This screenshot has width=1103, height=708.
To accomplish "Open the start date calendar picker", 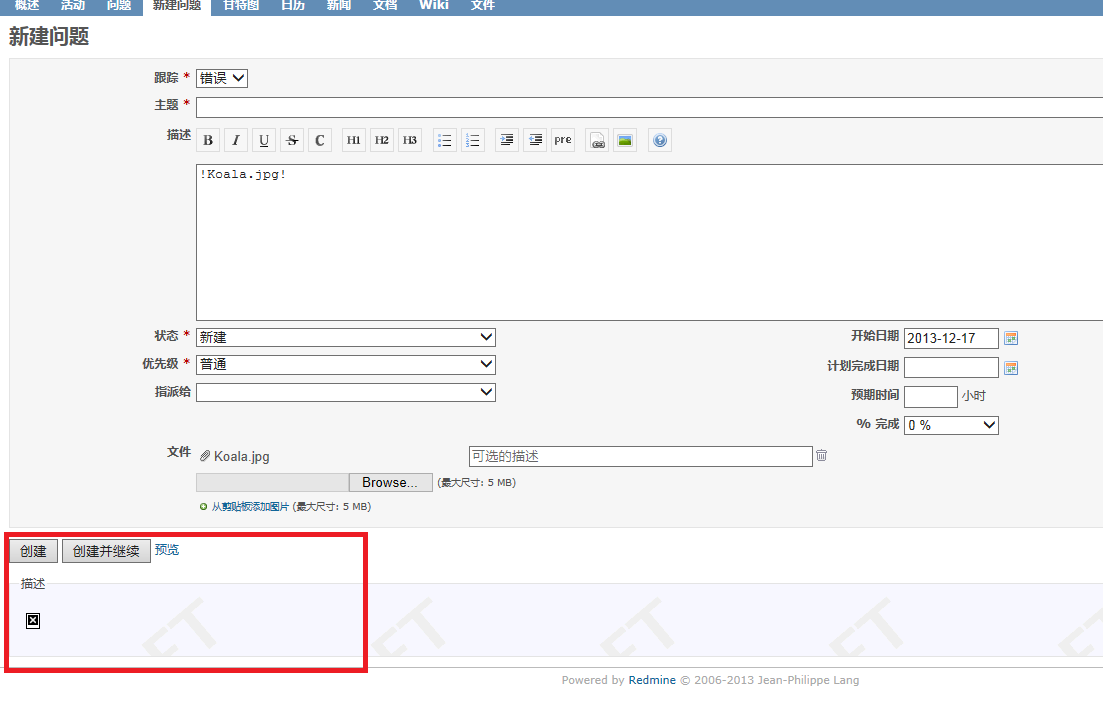I will pyautogui.click(x=1011, y=339).
